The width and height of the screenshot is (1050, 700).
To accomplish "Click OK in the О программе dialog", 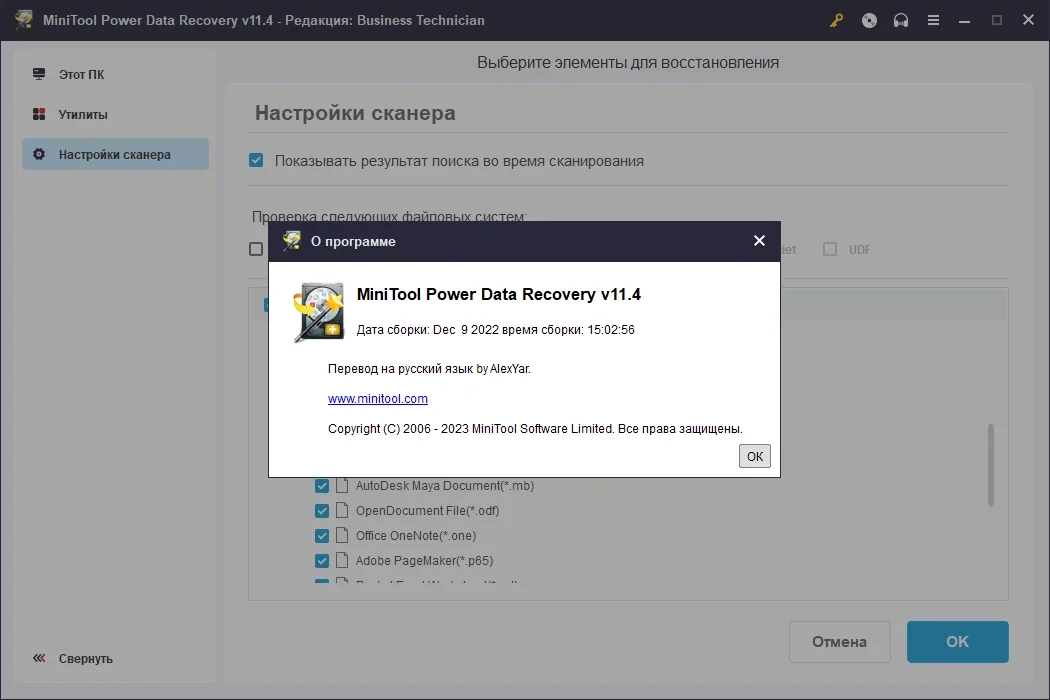I will pyautogui.click(x=755, y=456).
